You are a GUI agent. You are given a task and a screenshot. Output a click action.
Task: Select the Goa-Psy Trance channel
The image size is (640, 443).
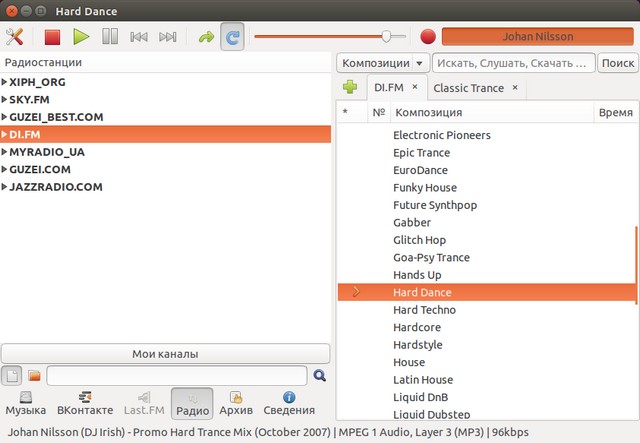pyautogui.click(x=487, y=257)
